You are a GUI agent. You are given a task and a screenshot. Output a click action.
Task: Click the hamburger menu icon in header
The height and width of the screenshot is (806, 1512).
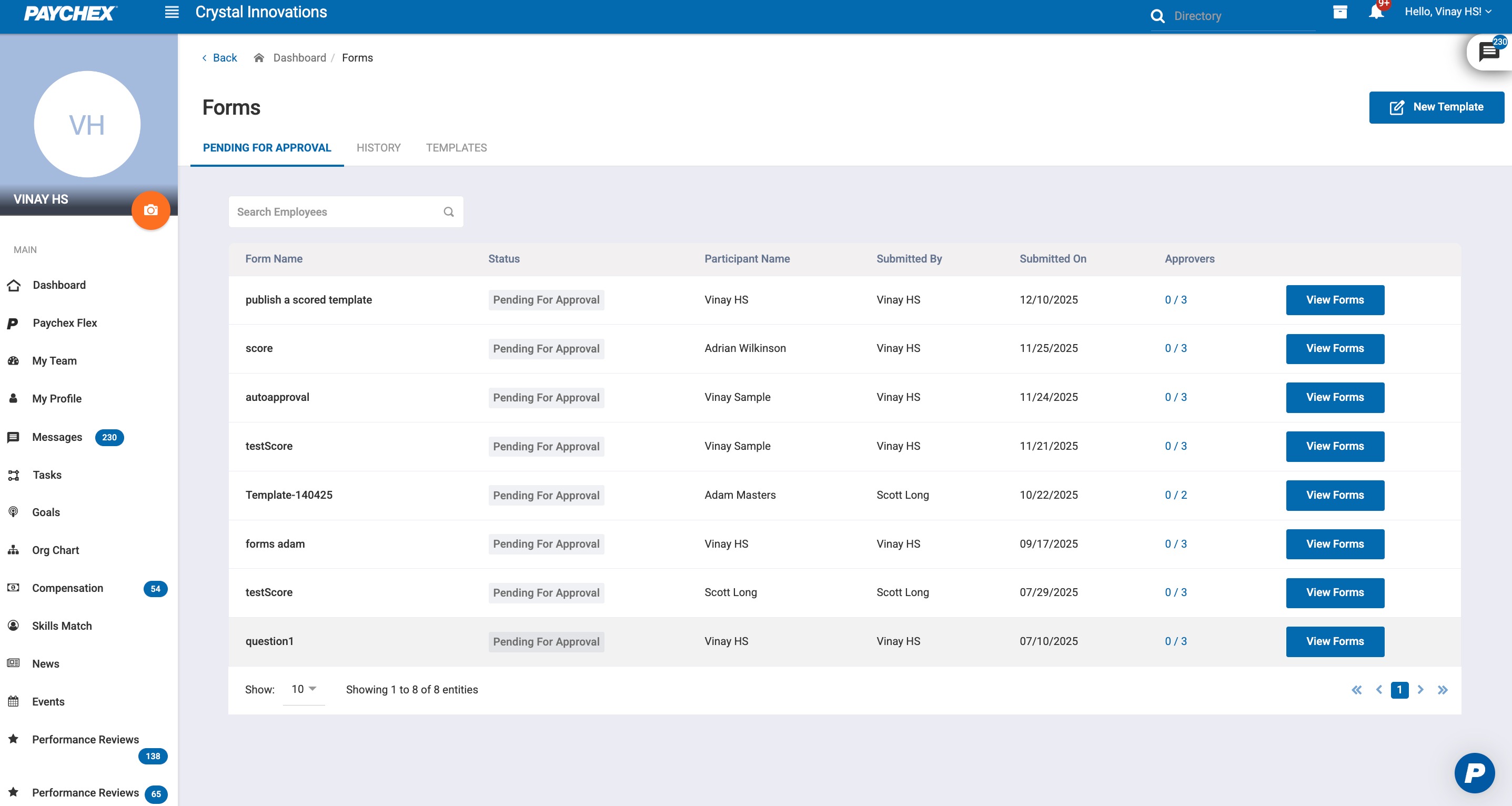coord(172,12)
